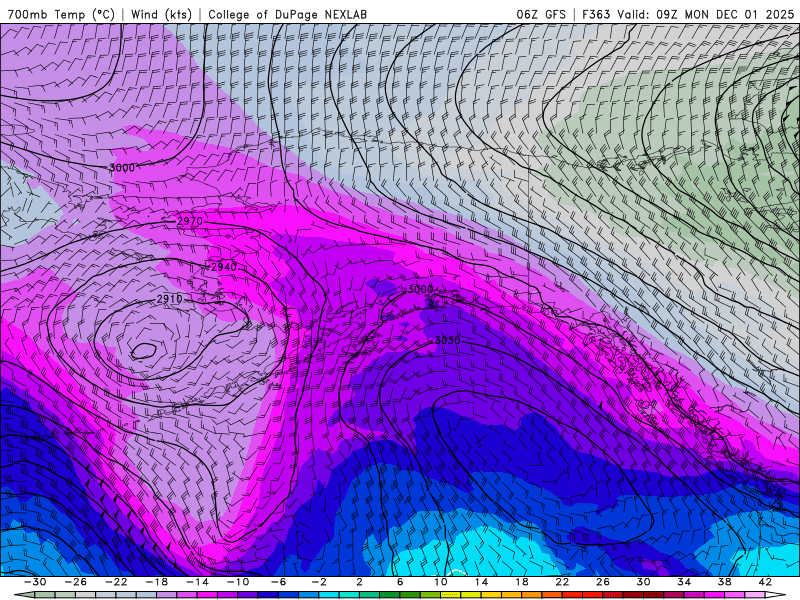Click the 2940 height contour label
This screenshot has width=800, height=600.
pos(224,267)
